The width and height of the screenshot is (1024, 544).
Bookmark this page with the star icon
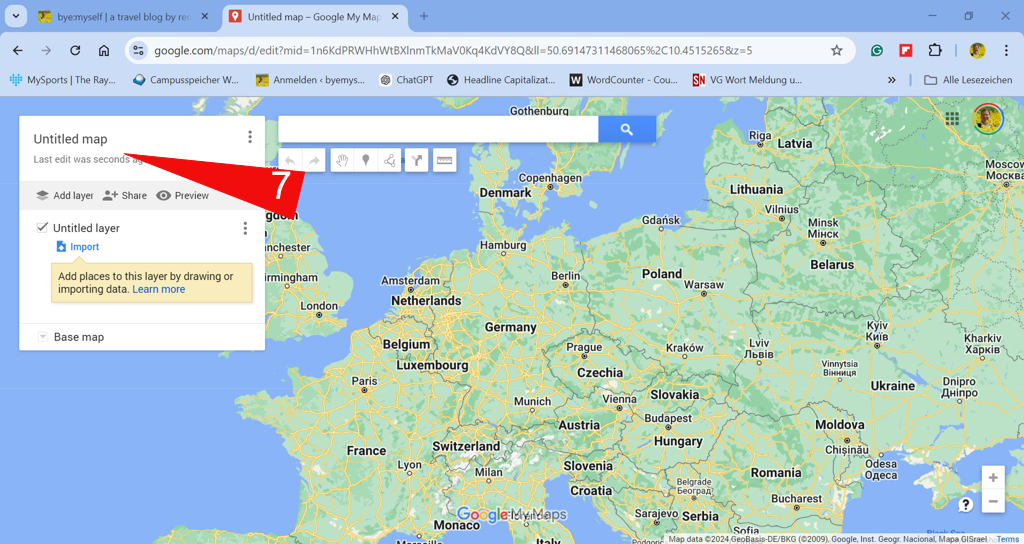click(837, 50)
